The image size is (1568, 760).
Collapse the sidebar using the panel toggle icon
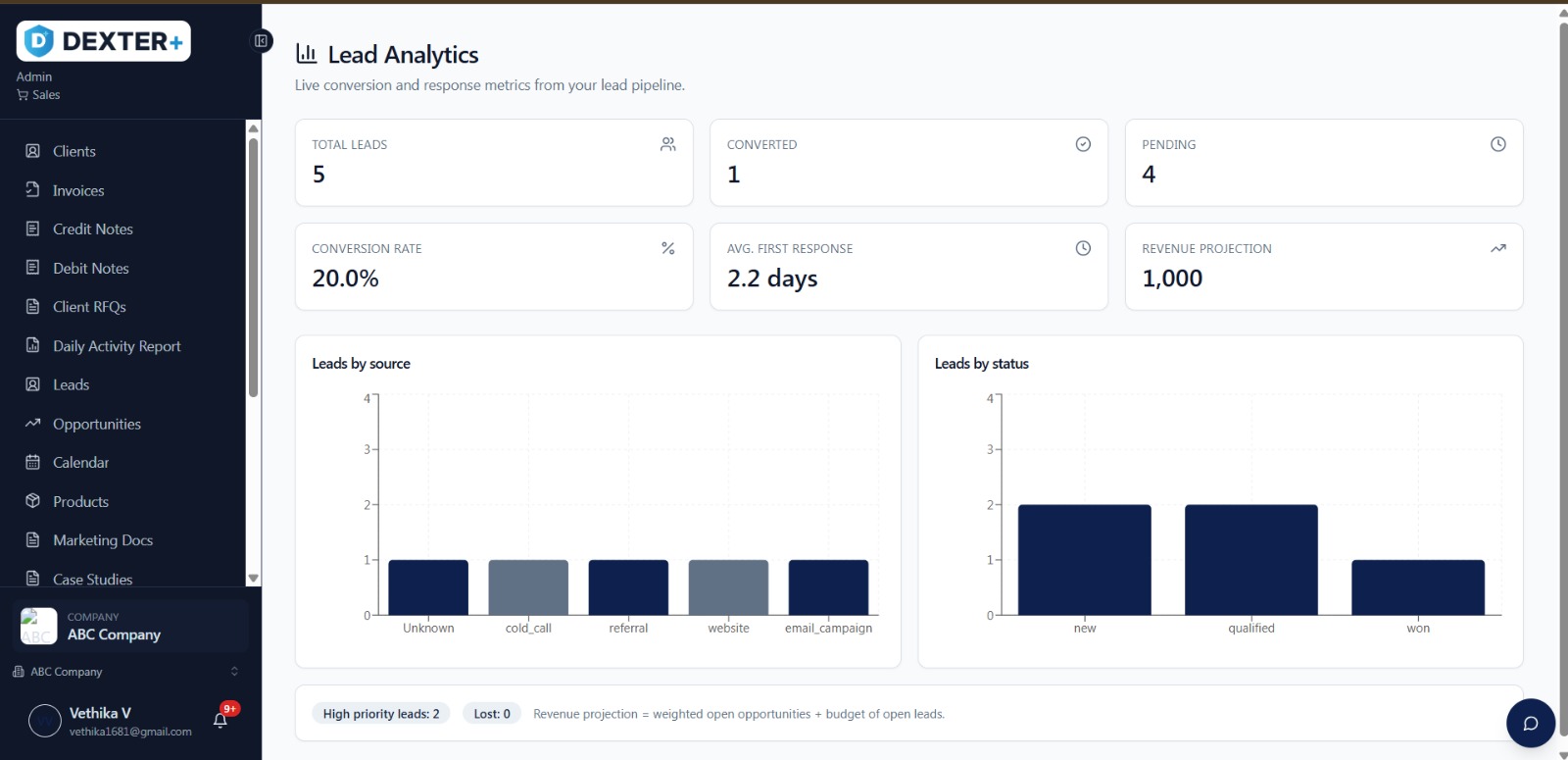pos(261,40)
